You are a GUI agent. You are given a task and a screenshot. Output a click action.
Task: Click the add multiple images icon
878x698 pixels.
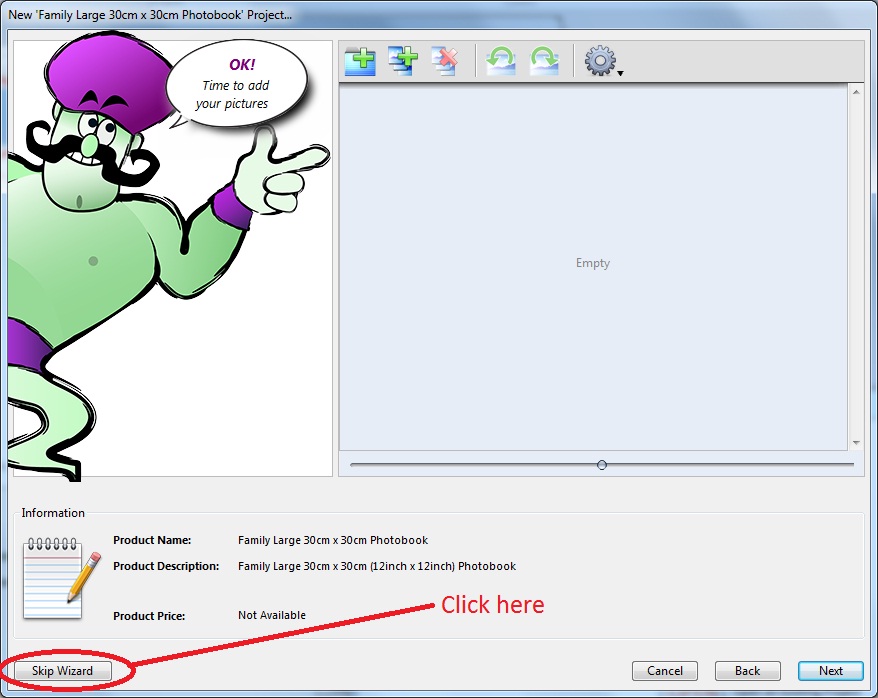(x=403, y=61)
